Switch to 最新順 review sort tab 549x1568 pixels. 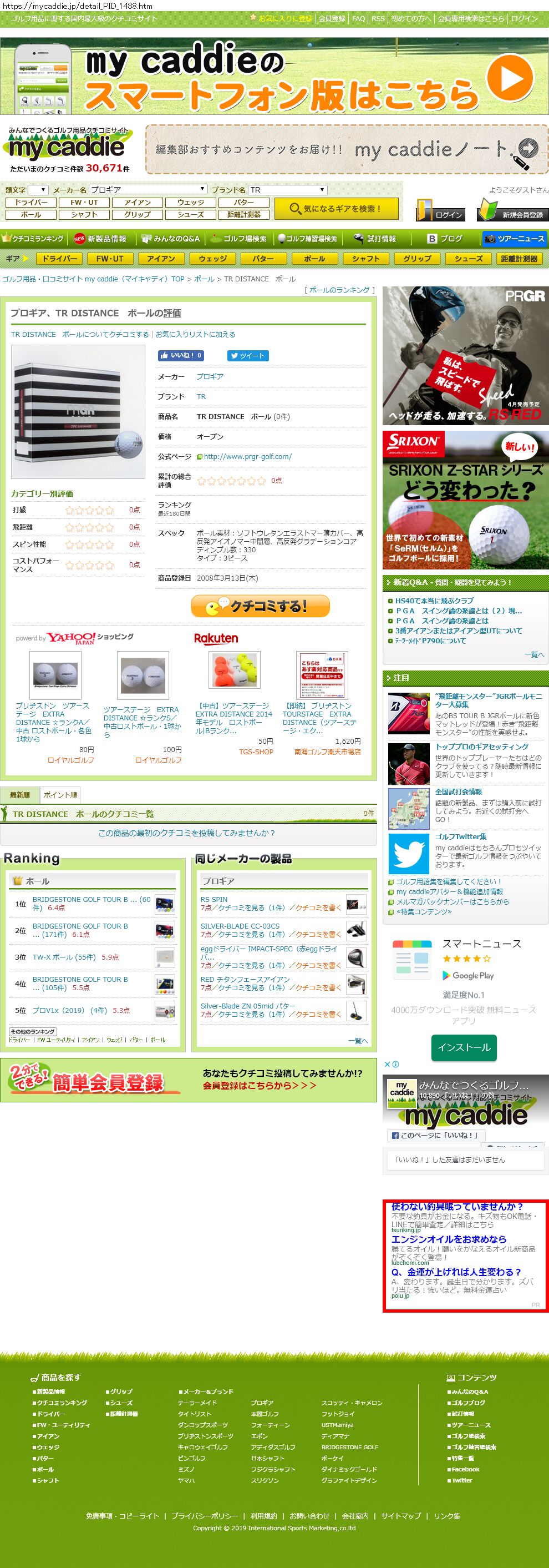(19, 795)
